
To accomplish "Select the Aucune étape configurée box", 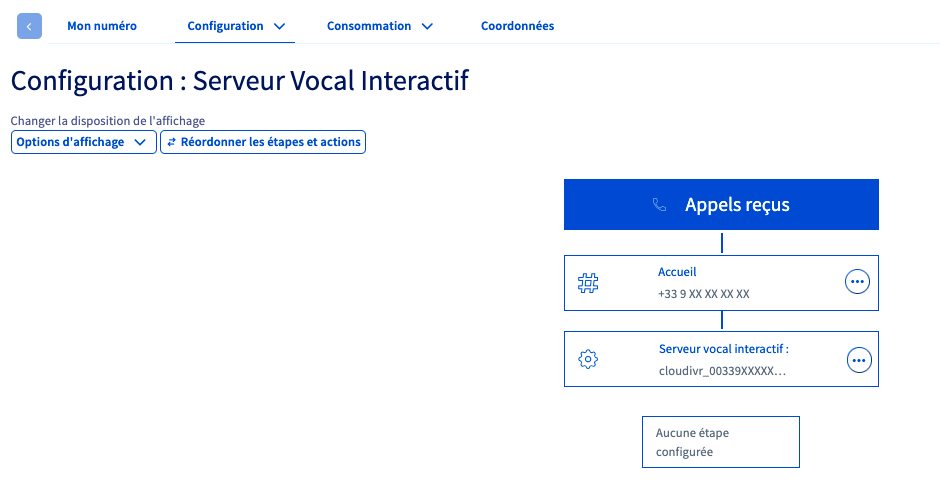I will (720, 442).
